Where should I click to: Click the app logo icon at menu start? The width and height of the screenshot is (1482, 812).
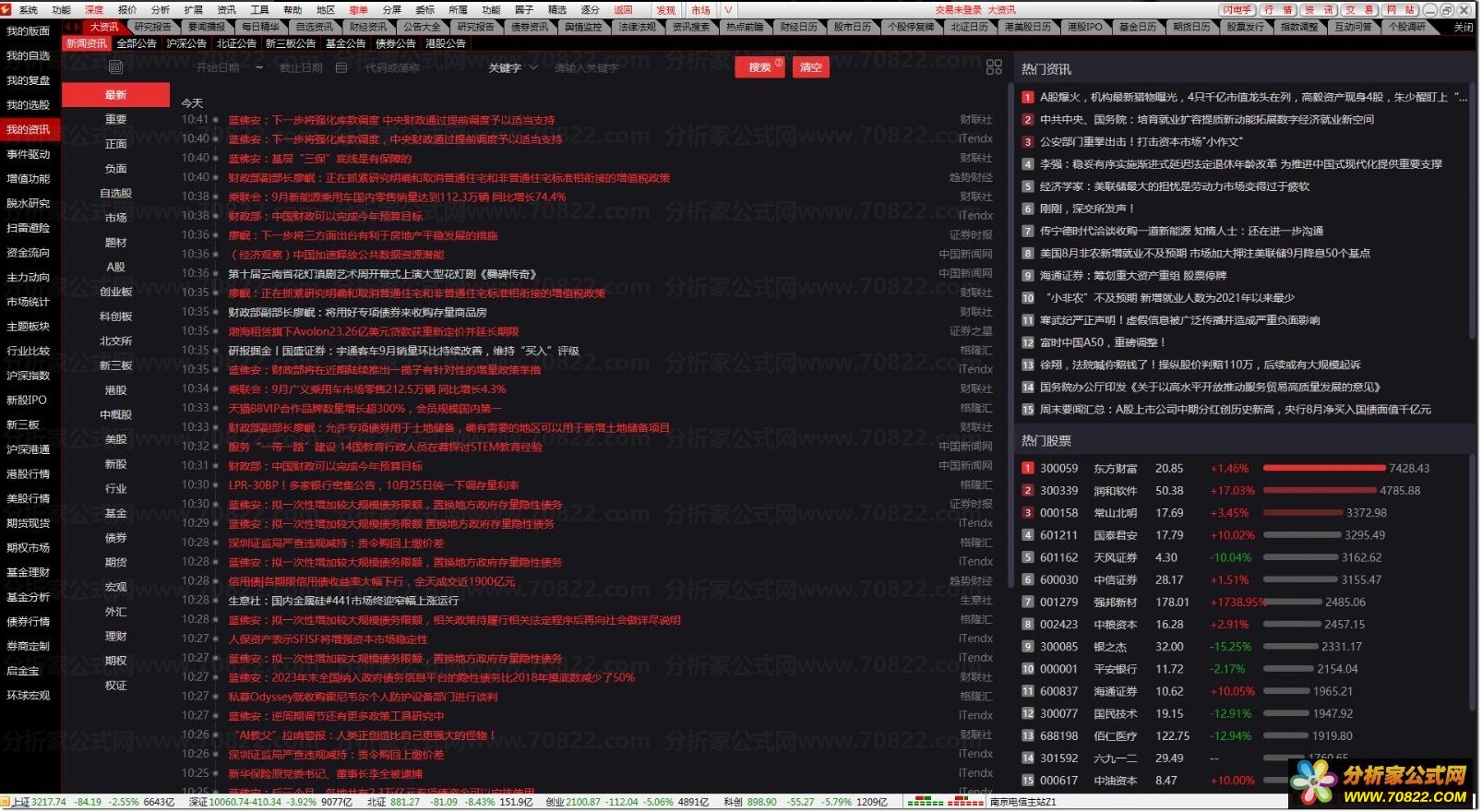(6, 9)
